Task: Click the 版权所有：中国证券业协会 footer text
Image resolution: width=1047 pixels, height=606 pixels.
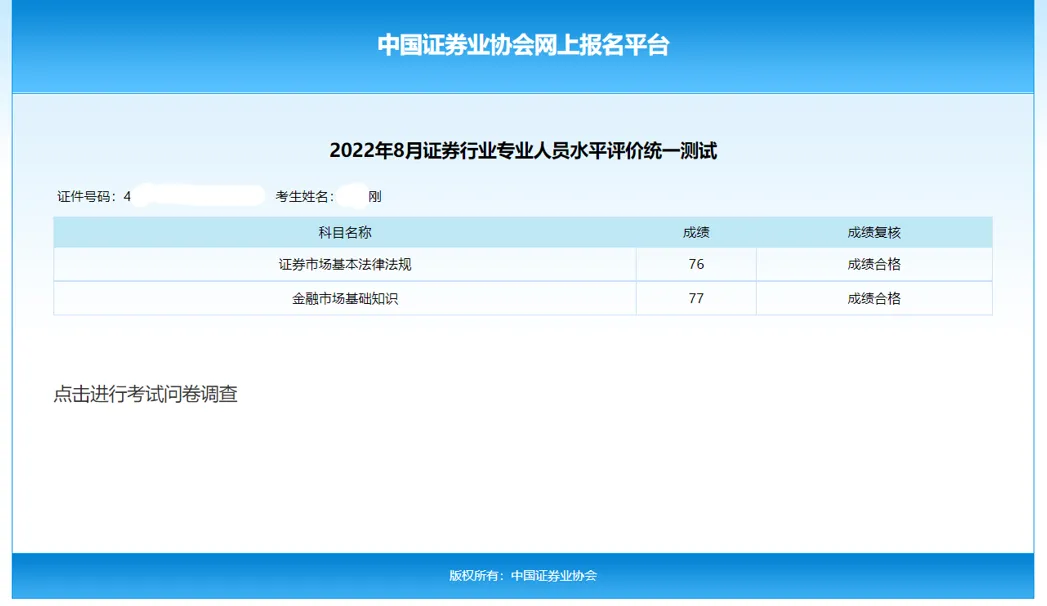Action: 523,575
